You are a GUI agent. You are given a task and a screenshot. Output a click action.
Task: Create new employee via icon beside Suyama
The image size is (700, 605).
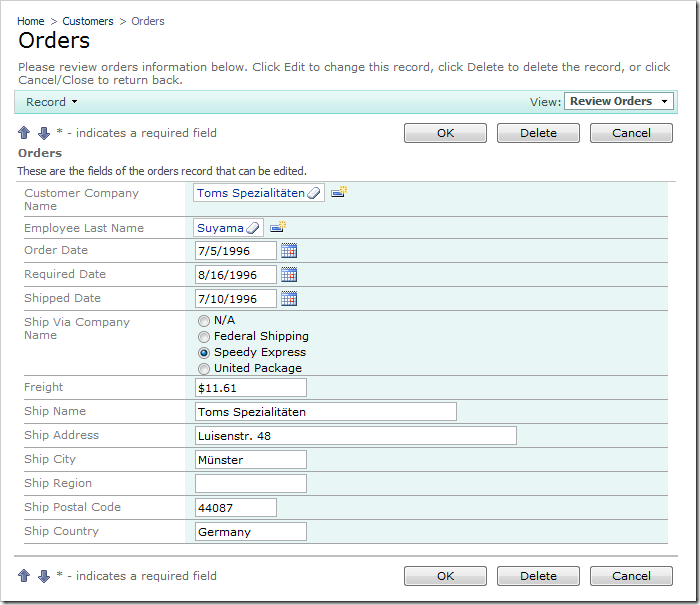(278, 227)
